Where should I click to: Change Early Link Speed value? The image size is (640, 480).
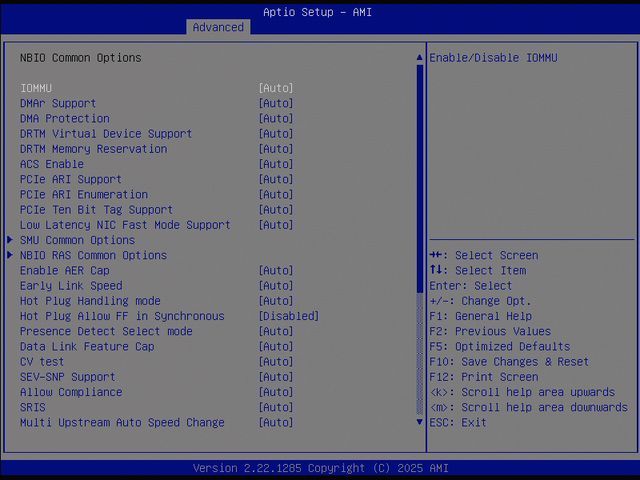(x=276, y=286)
